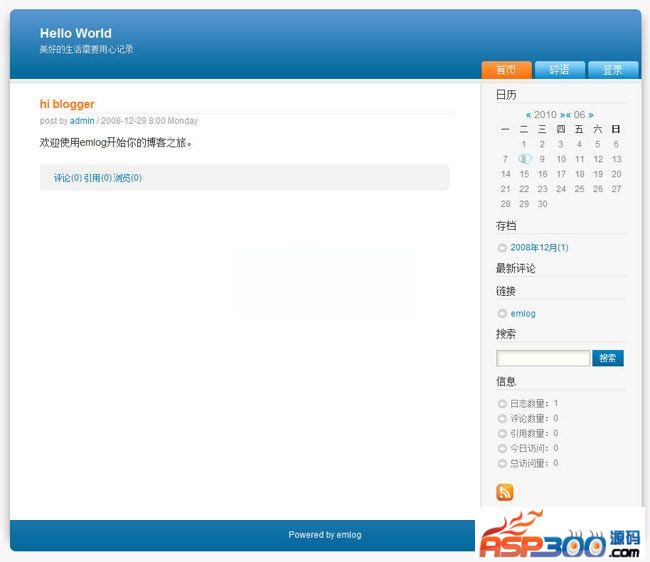The width and height of the screenshot is (650, 562).
Task: Click calendar date 13
Action: (x=616, y=159)
